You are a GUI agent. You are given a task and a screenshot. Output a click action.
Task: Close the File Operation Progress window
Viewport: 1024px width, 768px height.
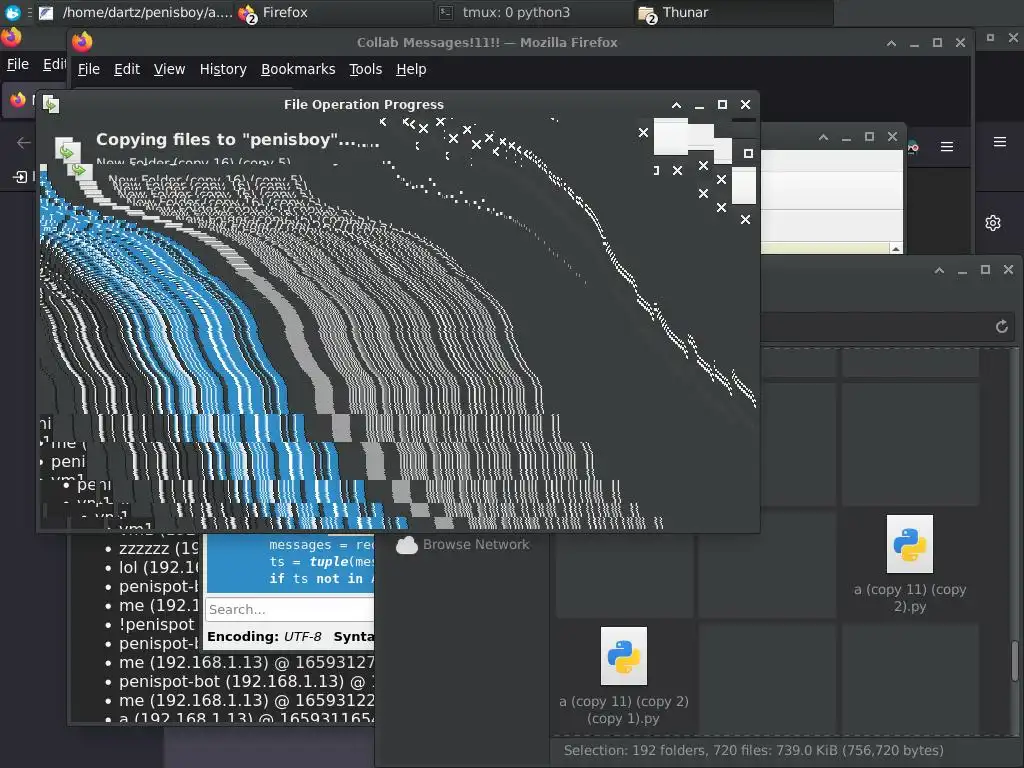tap(745, 104)
